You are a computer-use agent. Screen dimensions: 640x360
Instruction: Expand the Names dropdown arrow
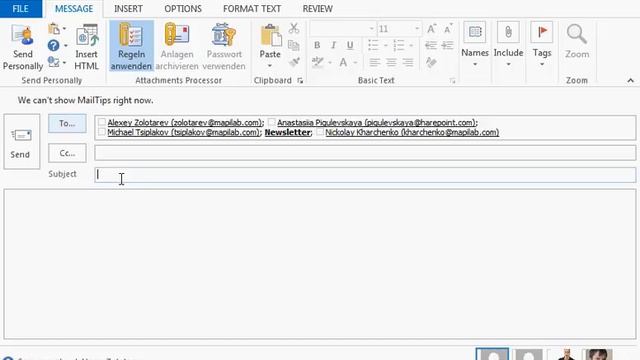pyautogui.click(x=475, y=64)
